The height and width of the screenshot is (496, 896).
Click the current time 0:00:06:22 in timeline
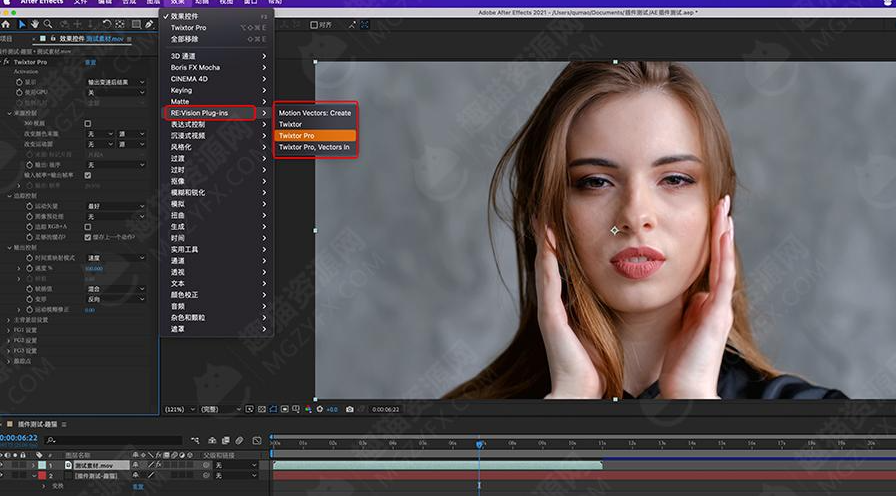(x=19, y=438)
